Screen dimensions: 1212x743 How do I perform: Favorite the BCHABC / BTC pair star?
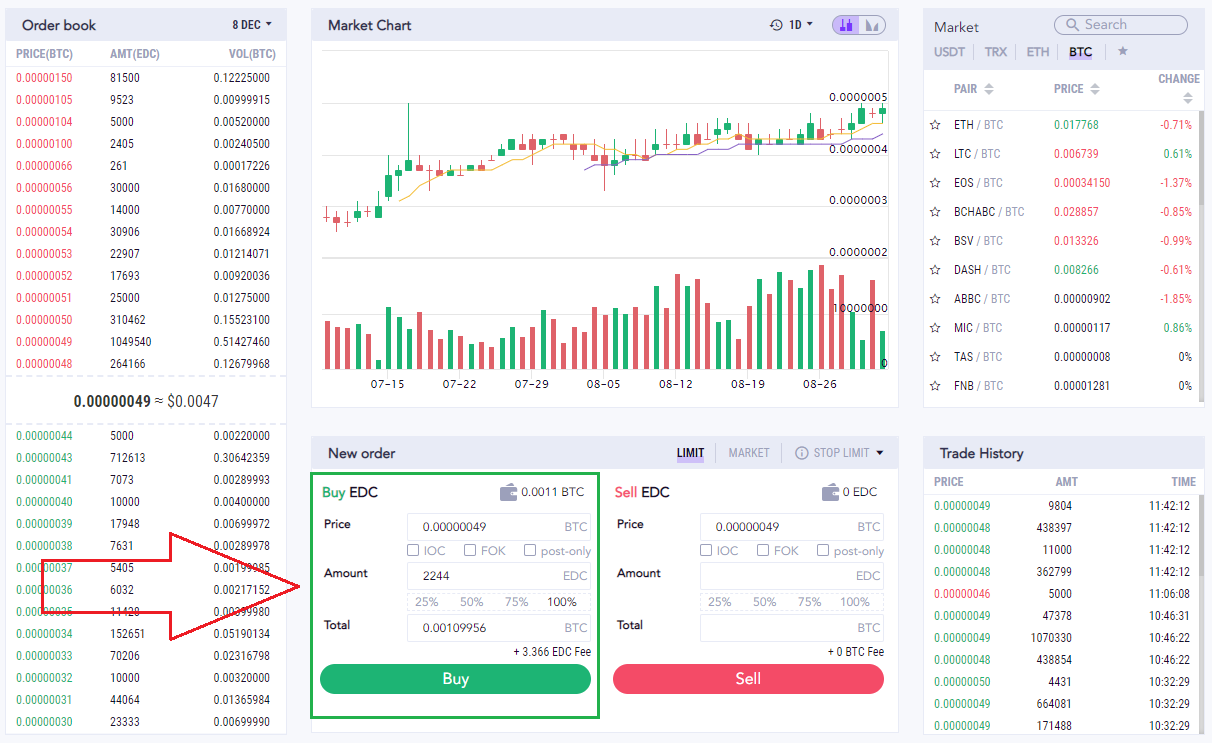(x=935, y=212)
